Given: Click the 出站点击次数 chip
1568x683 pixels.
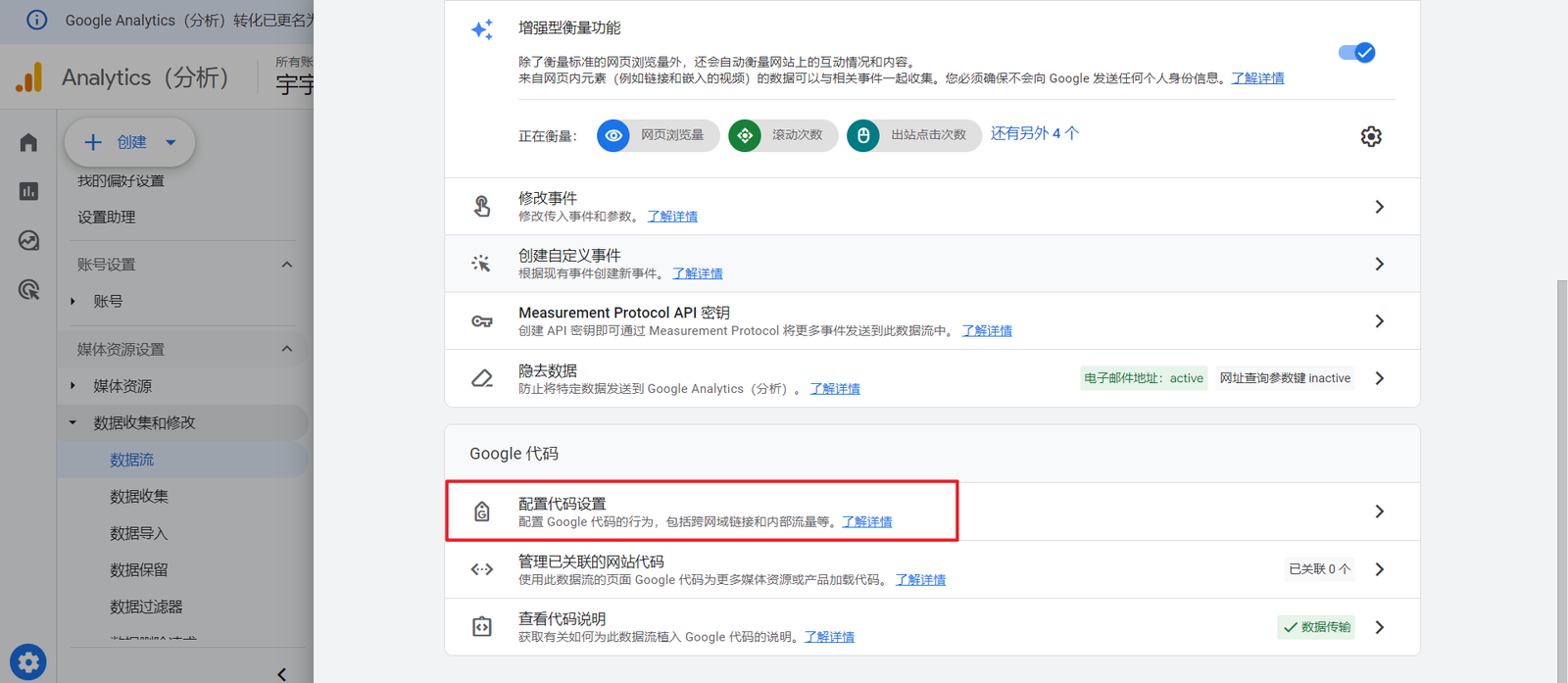Looking at the screenshot, I should (x=914, y=135).
